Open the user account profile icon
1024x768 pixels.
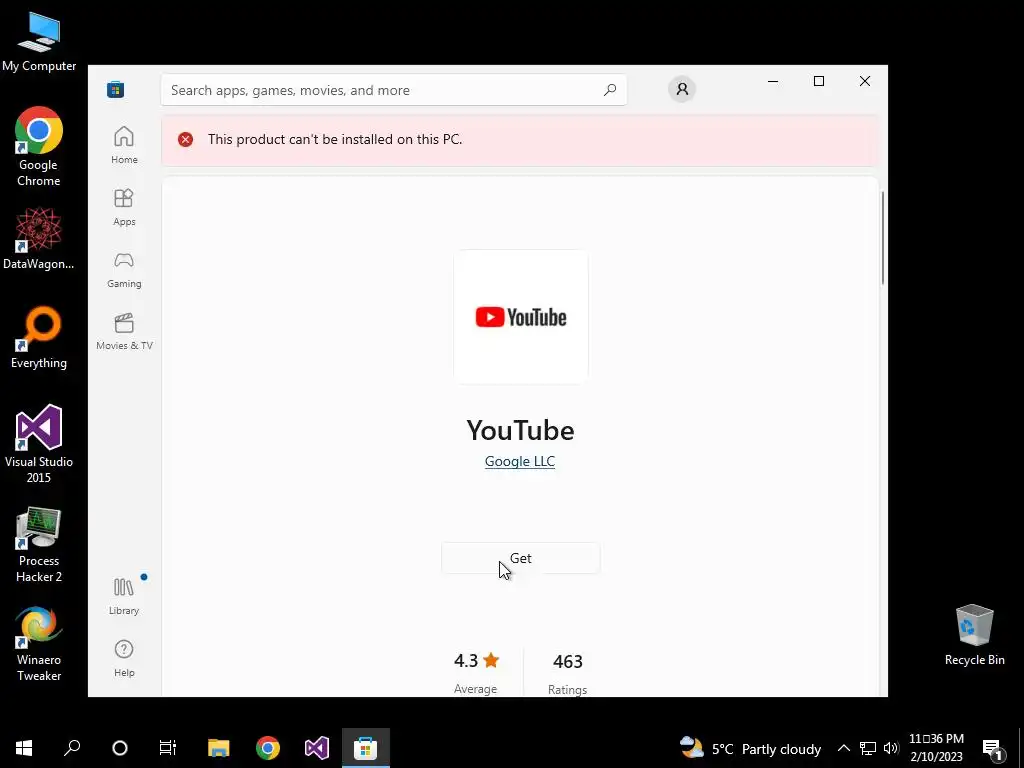[682, 89]
